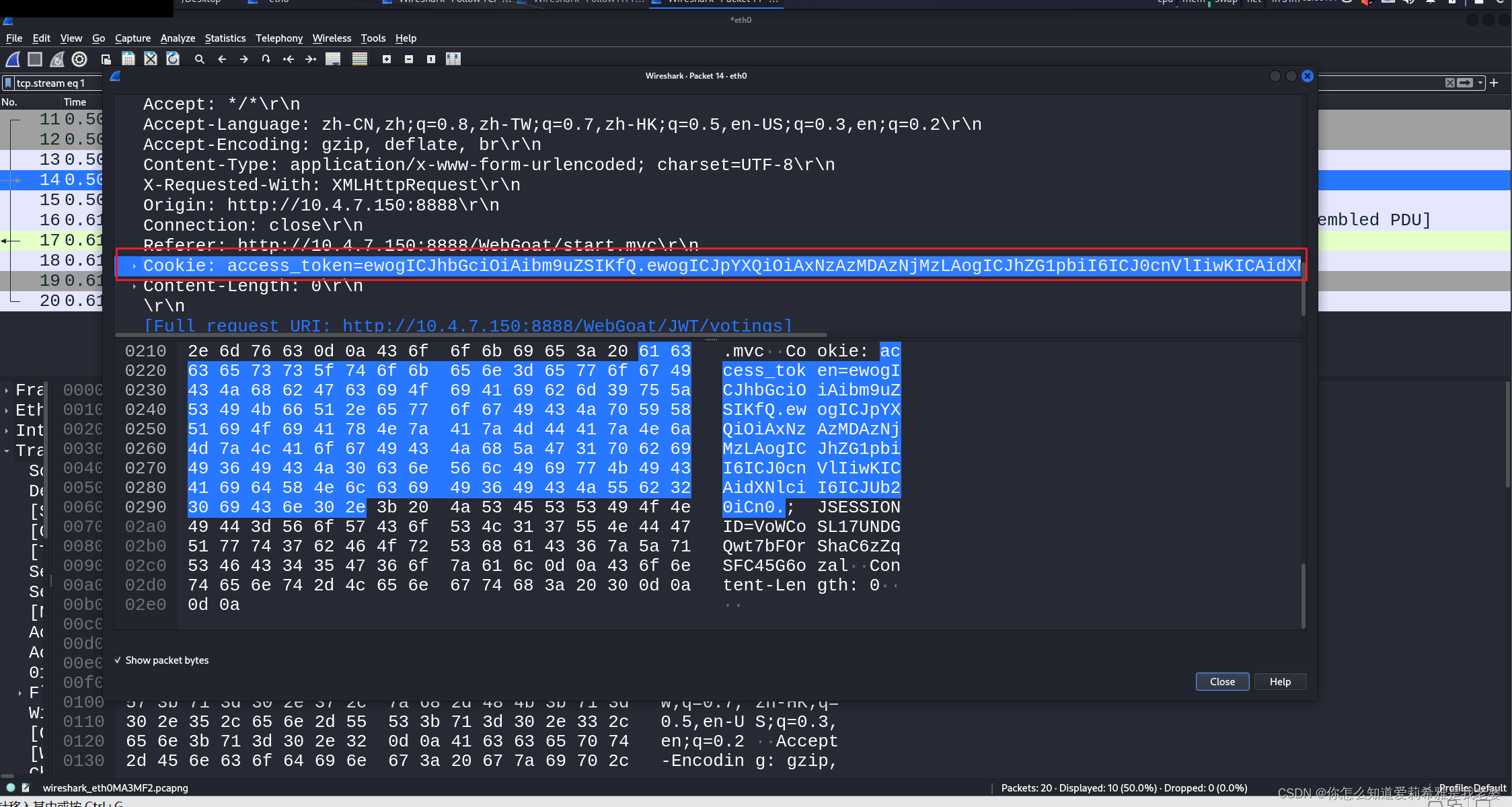Open the Capture menu

(x=133, y=38)
